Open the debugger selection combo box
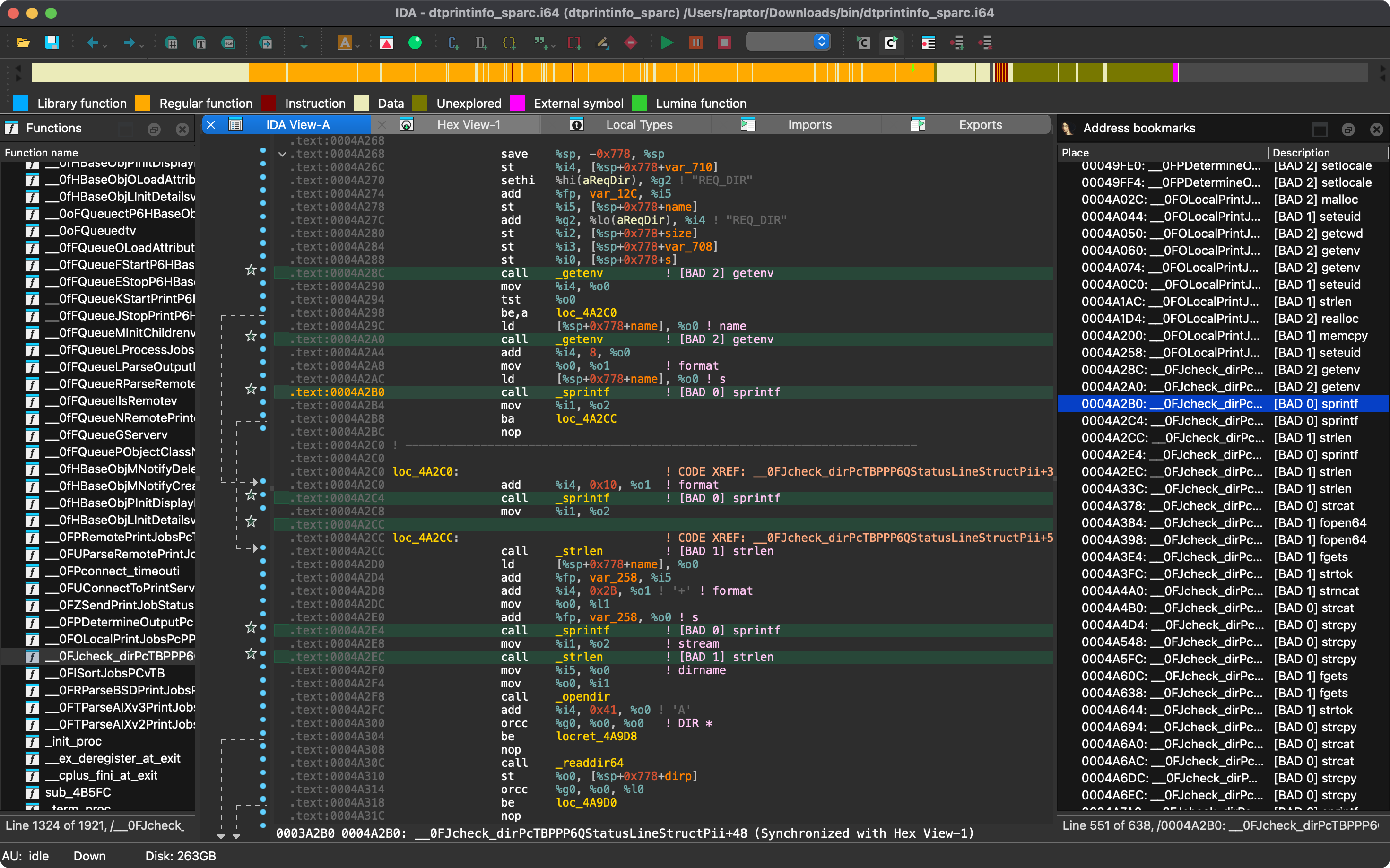The width and height of the screenshot is (1390, 868). click(787, 41)
